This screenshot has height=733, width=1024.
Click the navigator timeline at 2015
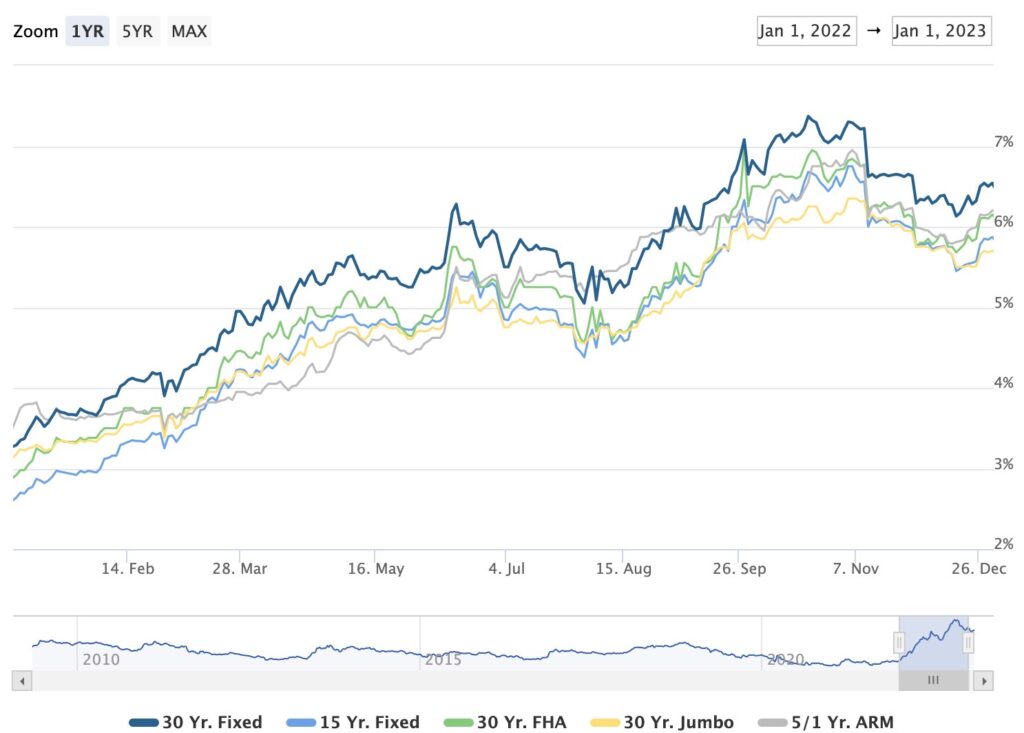(x=443, y=659)
